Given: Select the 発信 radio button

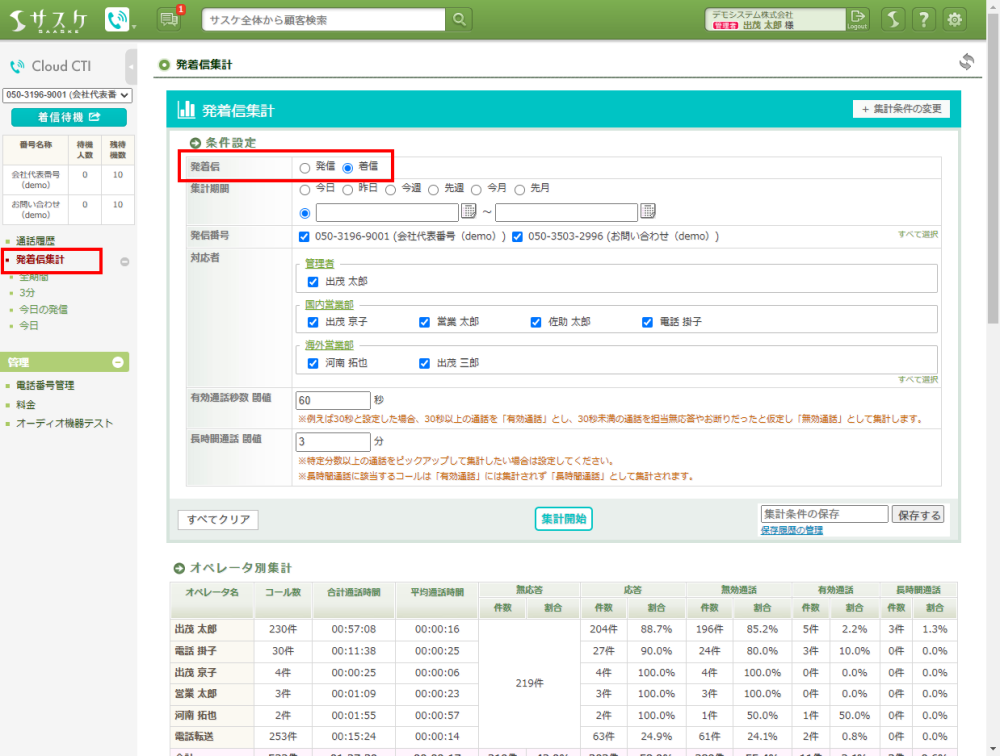Looking at the screenshot, I should 305,167.
